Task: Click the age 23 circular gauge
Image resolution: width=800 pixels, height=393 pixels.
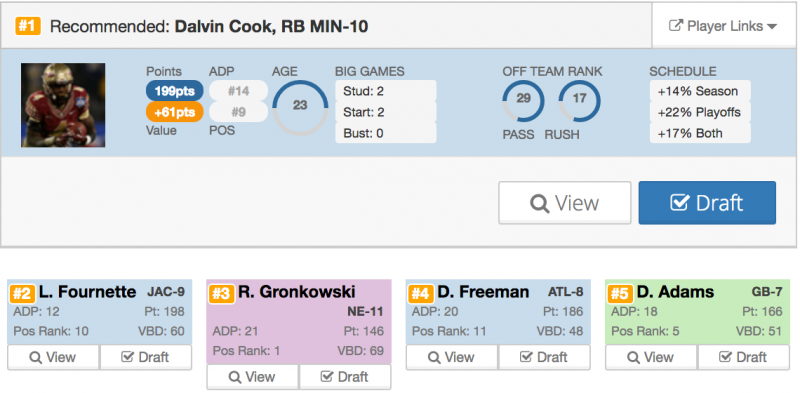Action: coord(300,107)
